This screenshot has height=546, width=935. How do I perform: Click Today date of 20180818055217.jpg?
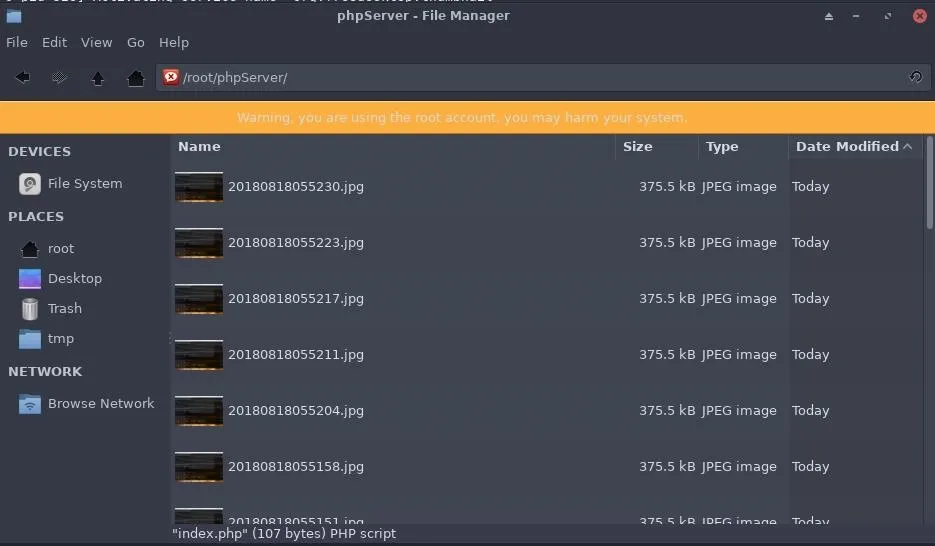tap(810, 299)
